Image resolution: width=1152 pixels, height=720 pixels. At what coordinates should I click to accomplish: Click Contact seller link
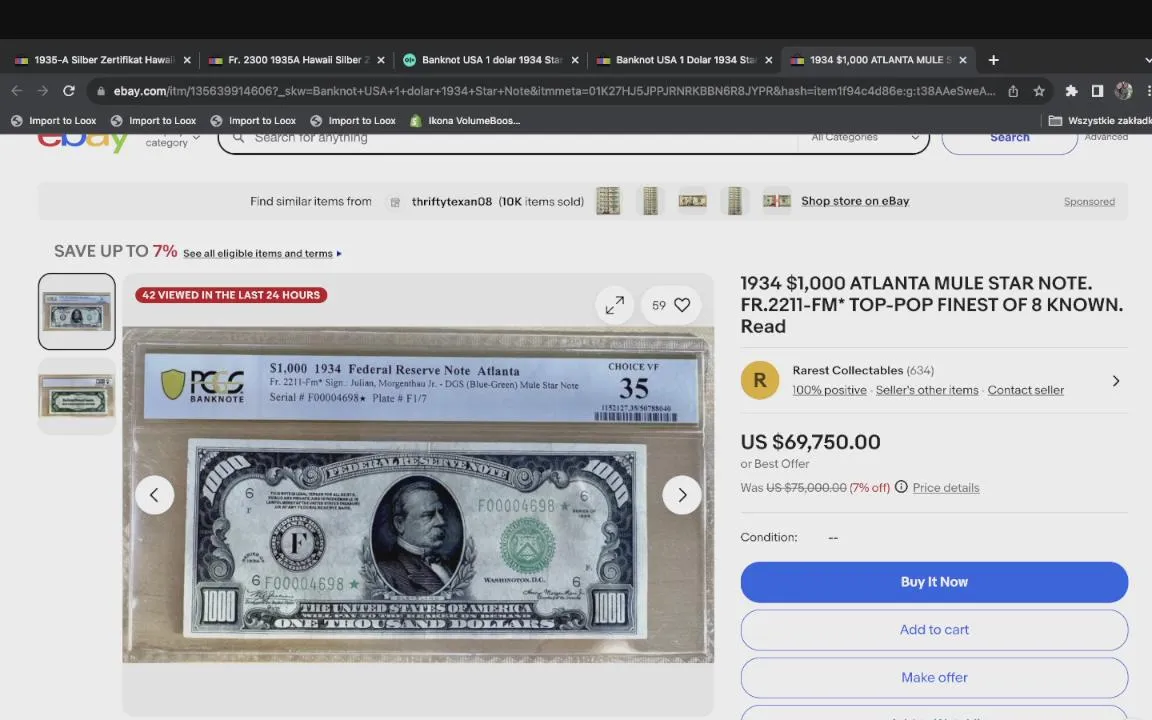point(1026,390)
